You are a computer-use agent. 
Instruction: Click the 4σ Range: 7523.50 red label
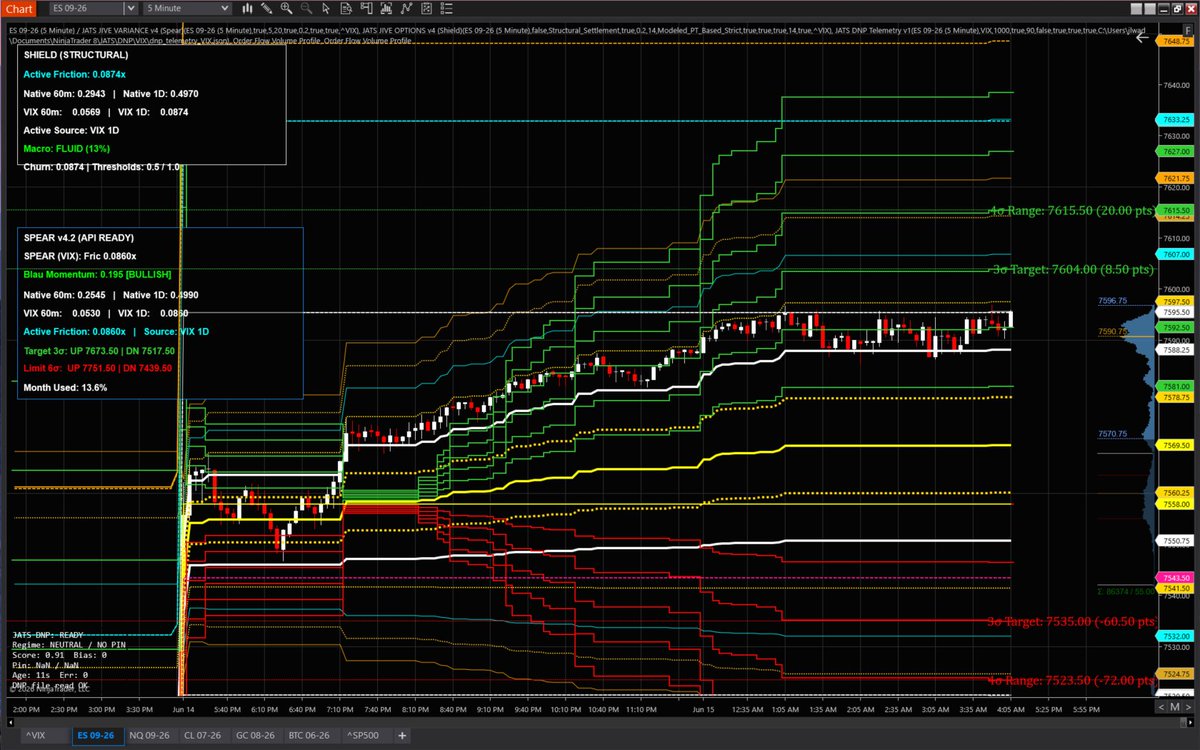click(x=1071, y=680)
